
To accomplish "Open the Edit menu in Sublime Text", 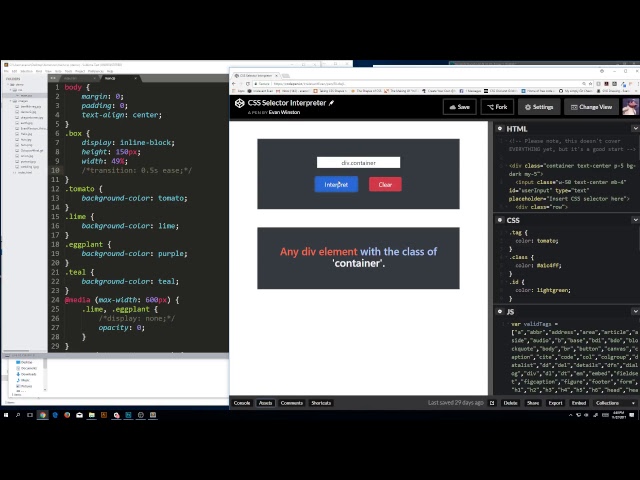I will (14, 71).
